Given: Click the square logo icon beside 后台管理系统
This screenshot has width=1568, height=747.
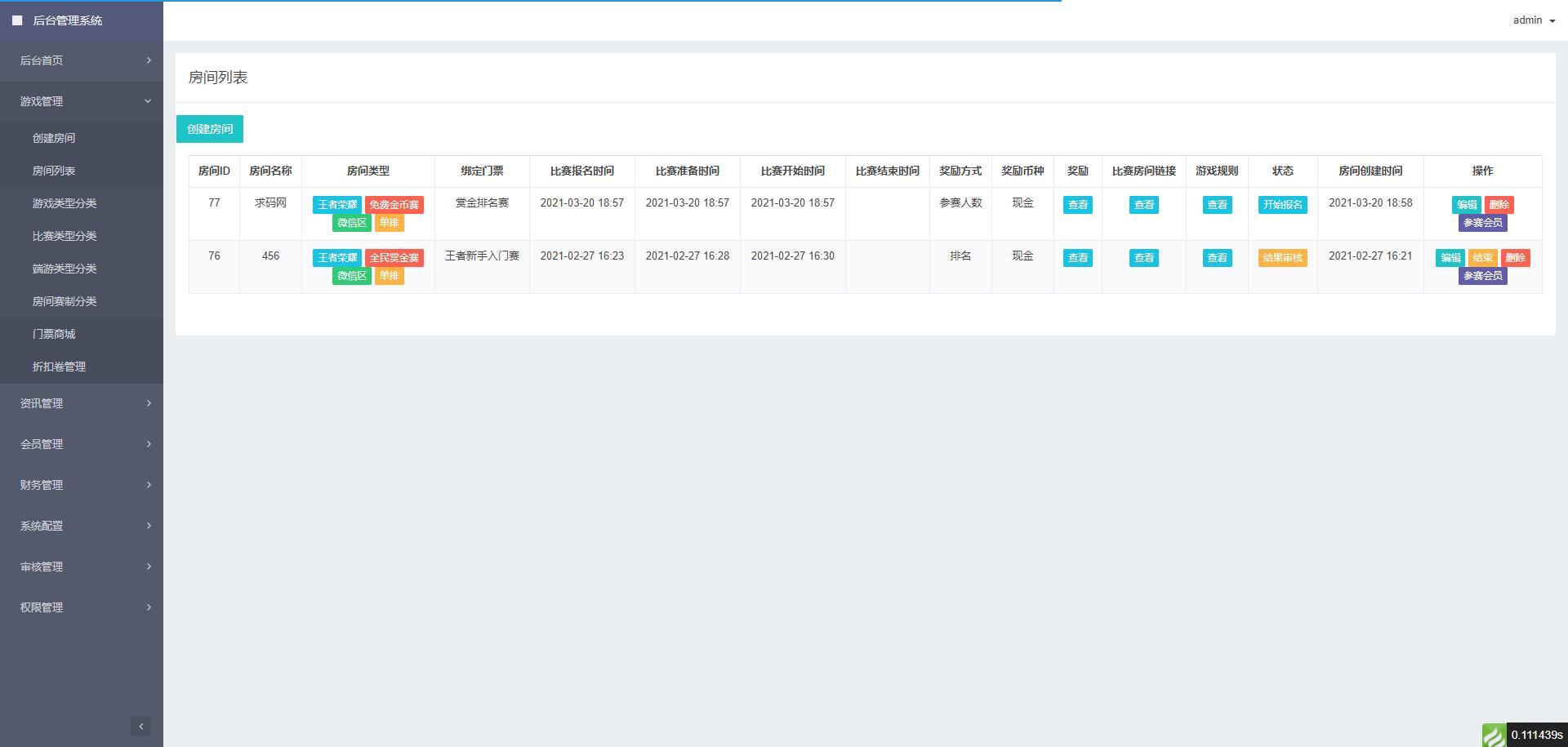Looking at the screenshot, I should 17,20.
